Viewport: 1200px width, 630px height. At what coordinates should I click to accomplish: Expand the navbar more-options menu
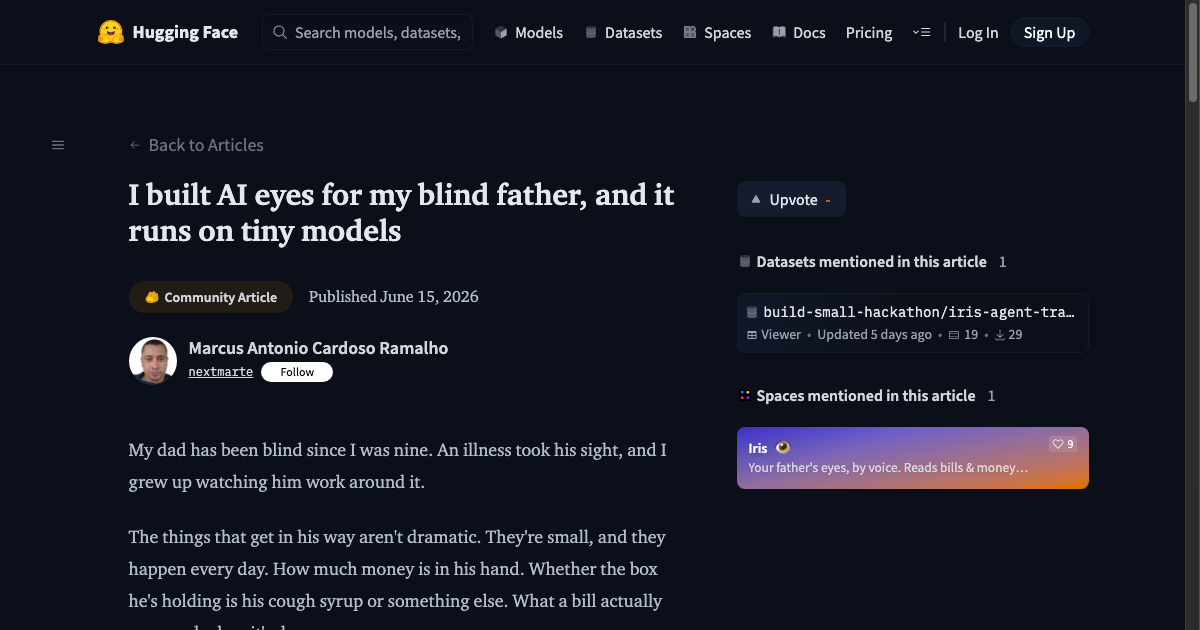(x=922, y=32)
